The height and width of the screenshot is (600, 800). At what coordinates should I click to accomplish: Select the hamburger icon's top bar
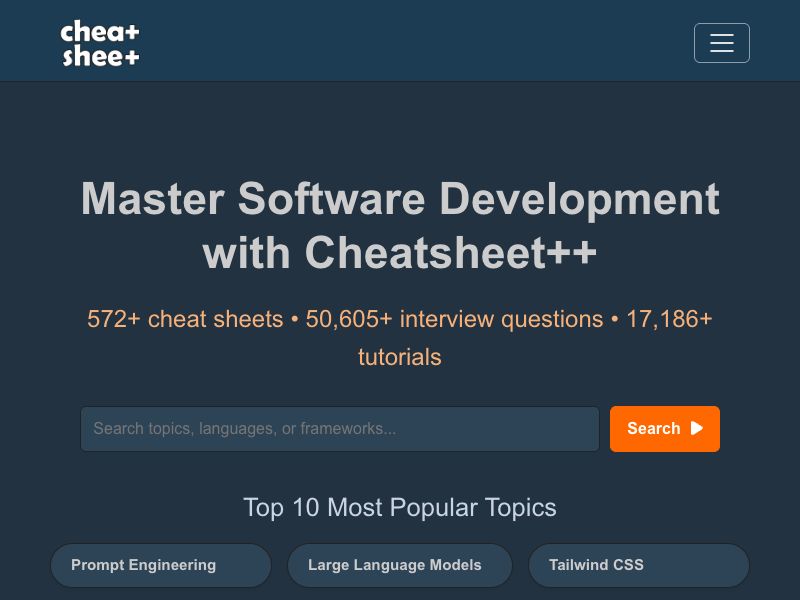722,36
